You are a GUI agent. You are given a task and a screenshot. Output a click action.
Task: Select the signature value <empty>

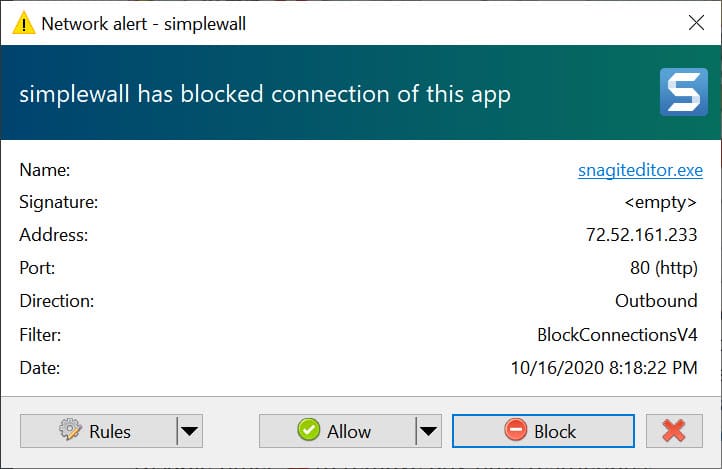pyautogui.click(x=660, y=203)
